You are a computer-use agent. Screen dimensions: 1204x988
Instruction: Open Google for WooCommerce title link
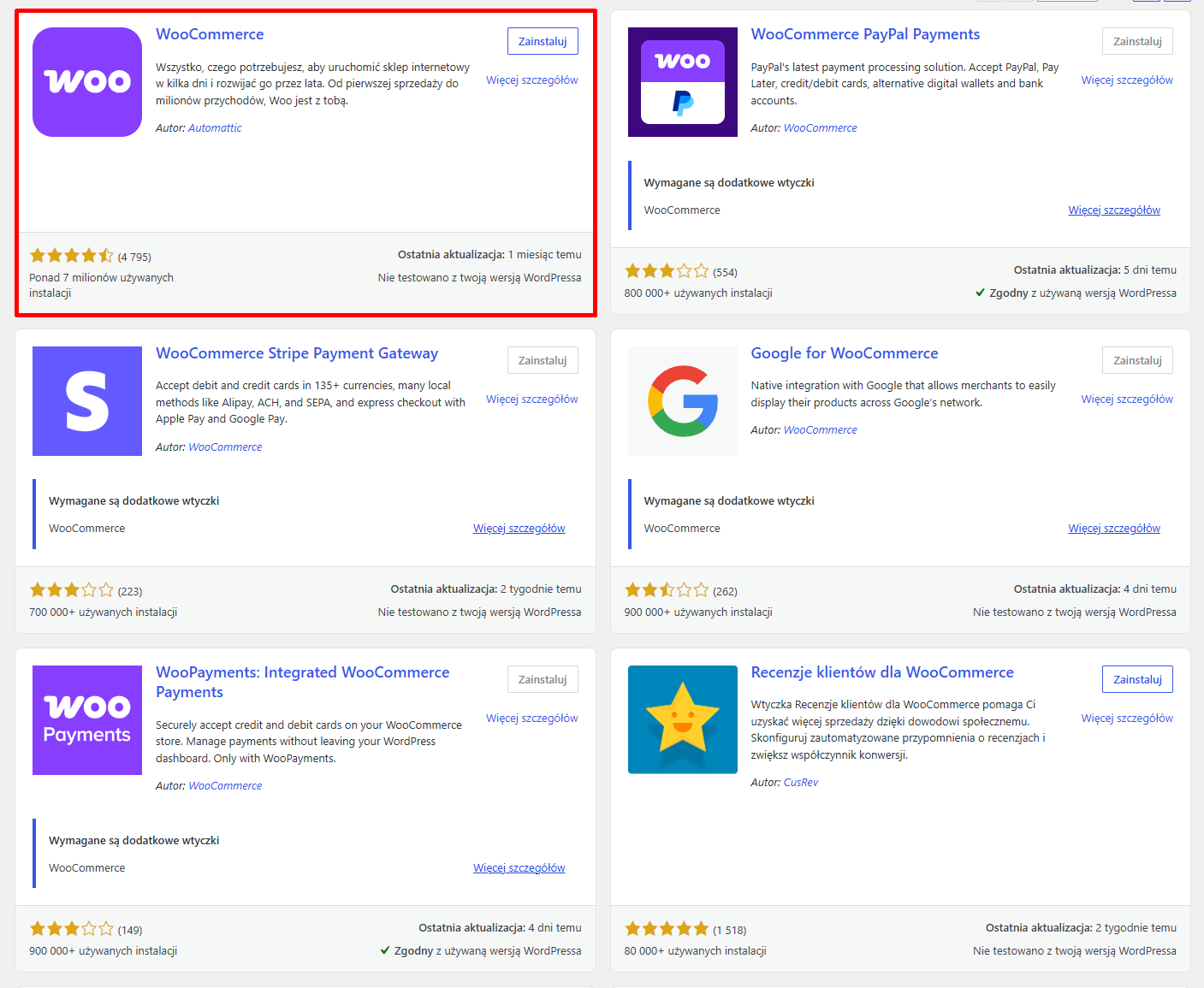pos(845,353)
